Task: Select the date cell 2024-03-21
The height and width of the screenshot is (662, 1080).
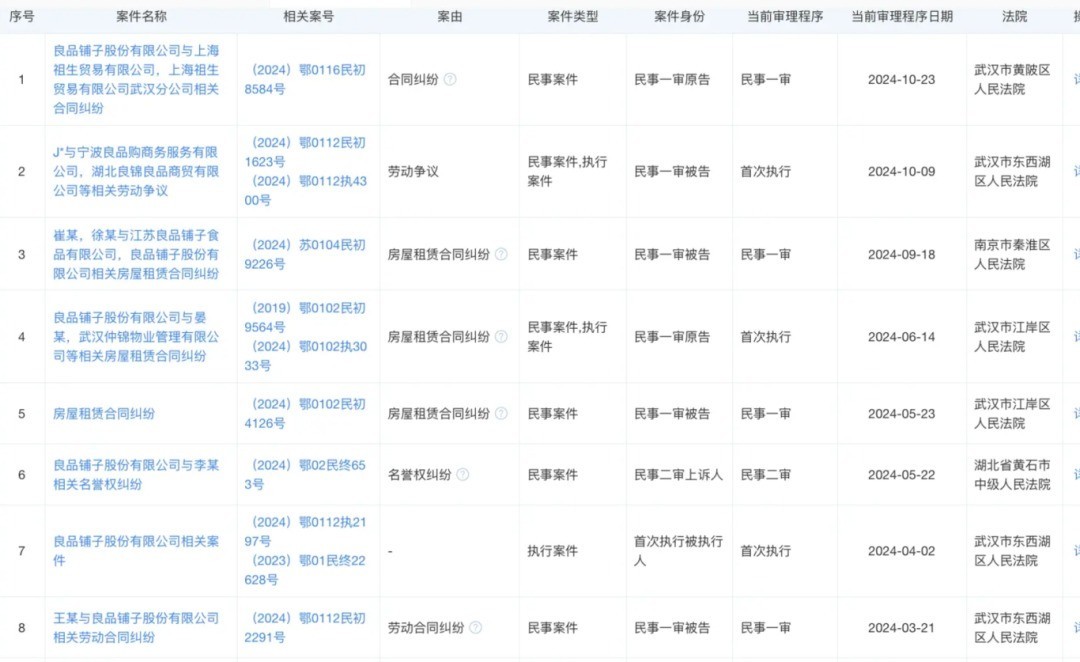Action: [902, 628]
